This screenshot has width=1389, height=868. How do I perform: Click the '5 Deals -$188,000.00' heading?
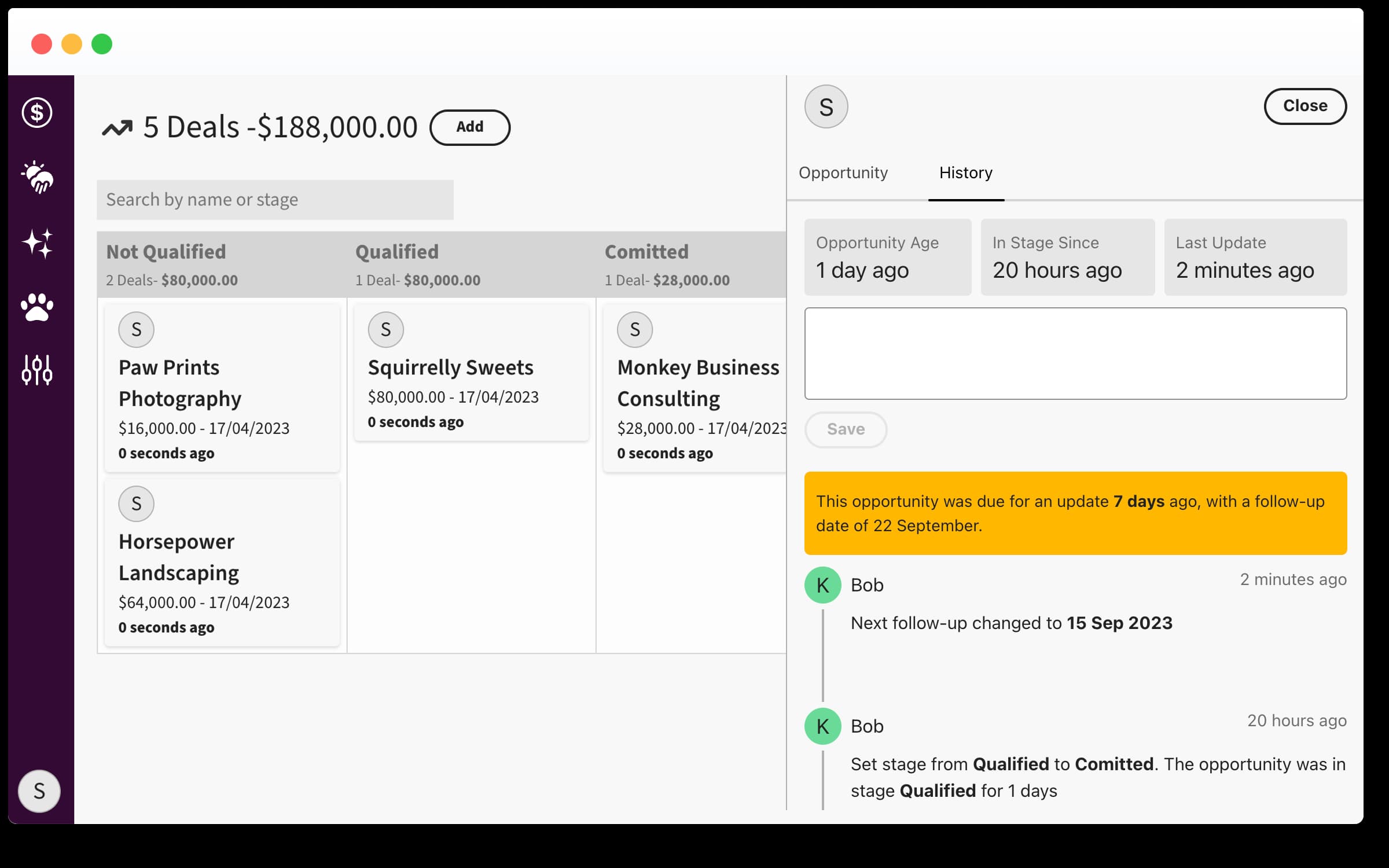[x=280, y=127]
